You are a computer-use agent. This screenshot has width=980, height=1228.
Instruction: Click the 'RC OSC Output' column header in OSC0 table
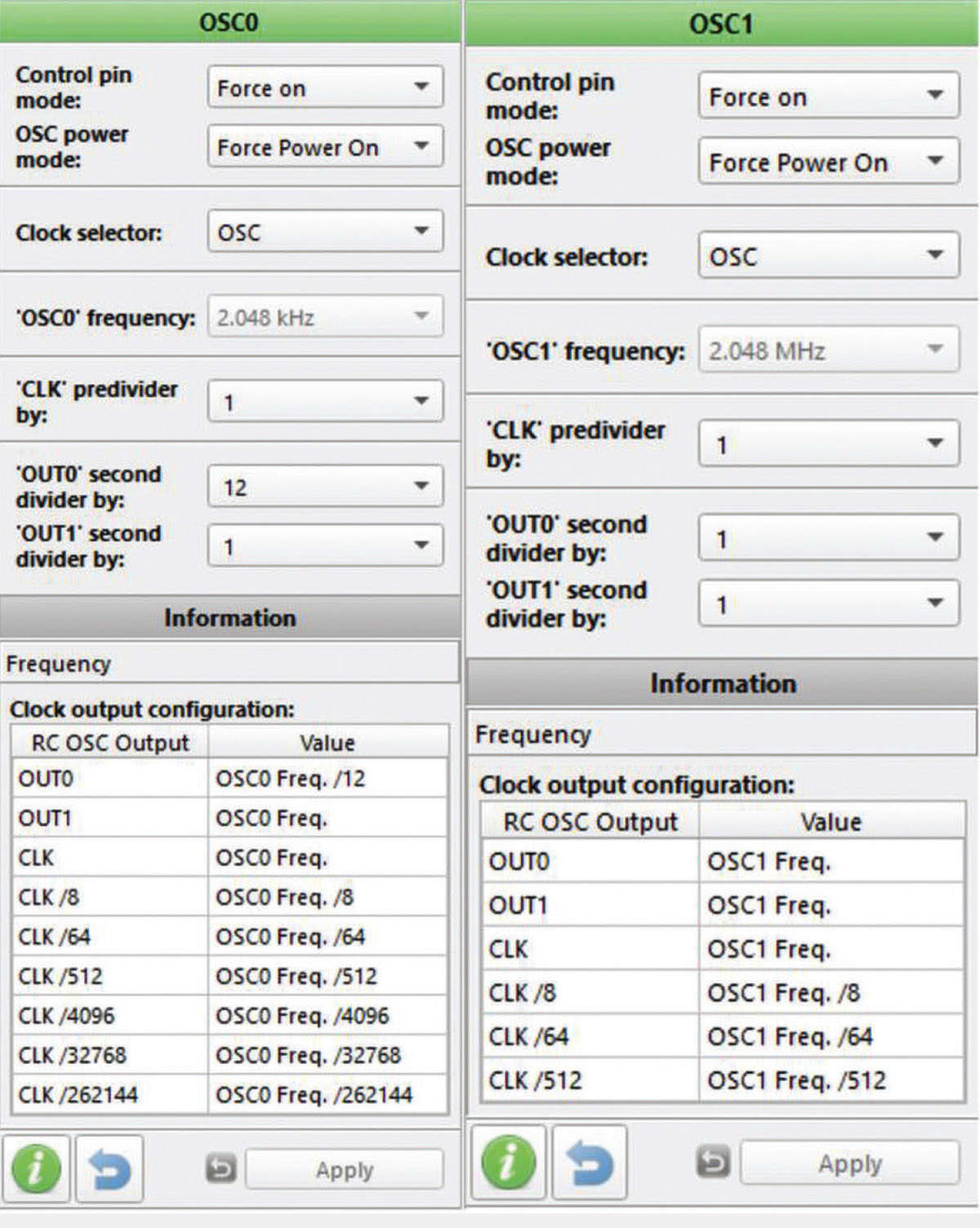[x=110, y=742]
